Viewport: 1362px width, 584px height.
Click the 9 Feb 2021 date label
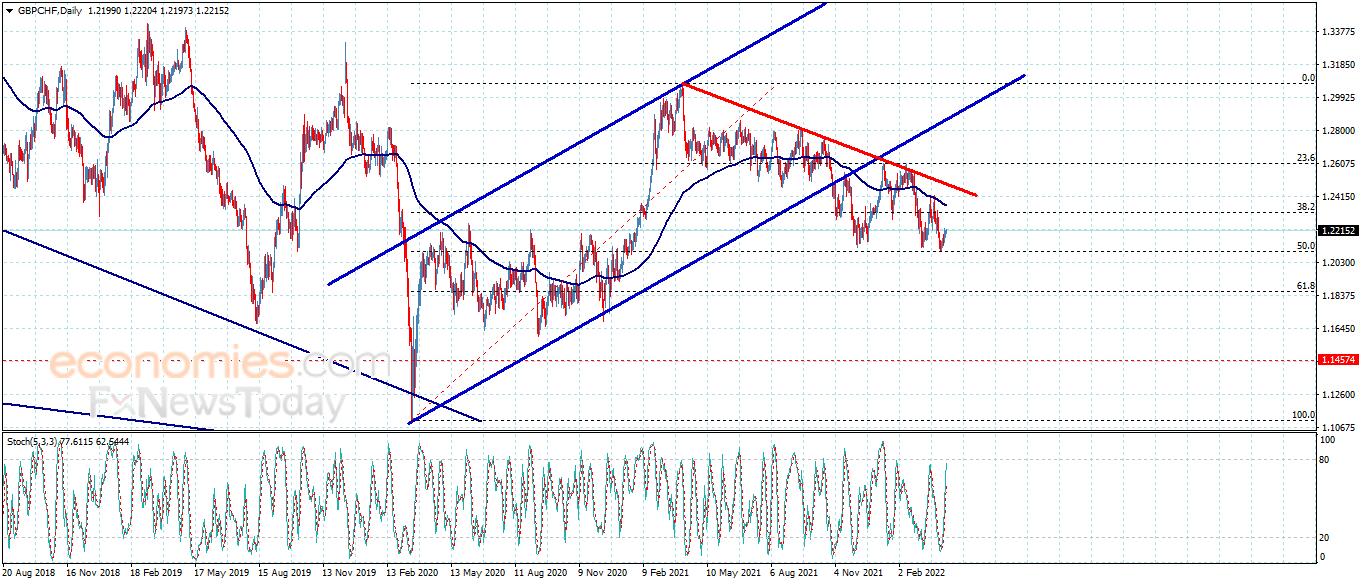(x=666, y=573)
